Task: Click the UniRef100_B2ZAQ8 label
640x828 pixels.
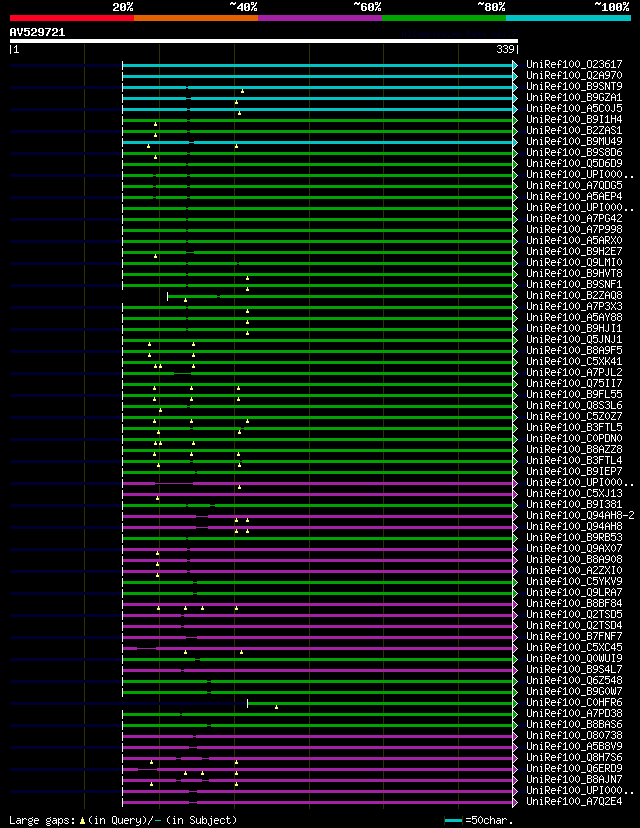Action: click(x=575, y=295)
